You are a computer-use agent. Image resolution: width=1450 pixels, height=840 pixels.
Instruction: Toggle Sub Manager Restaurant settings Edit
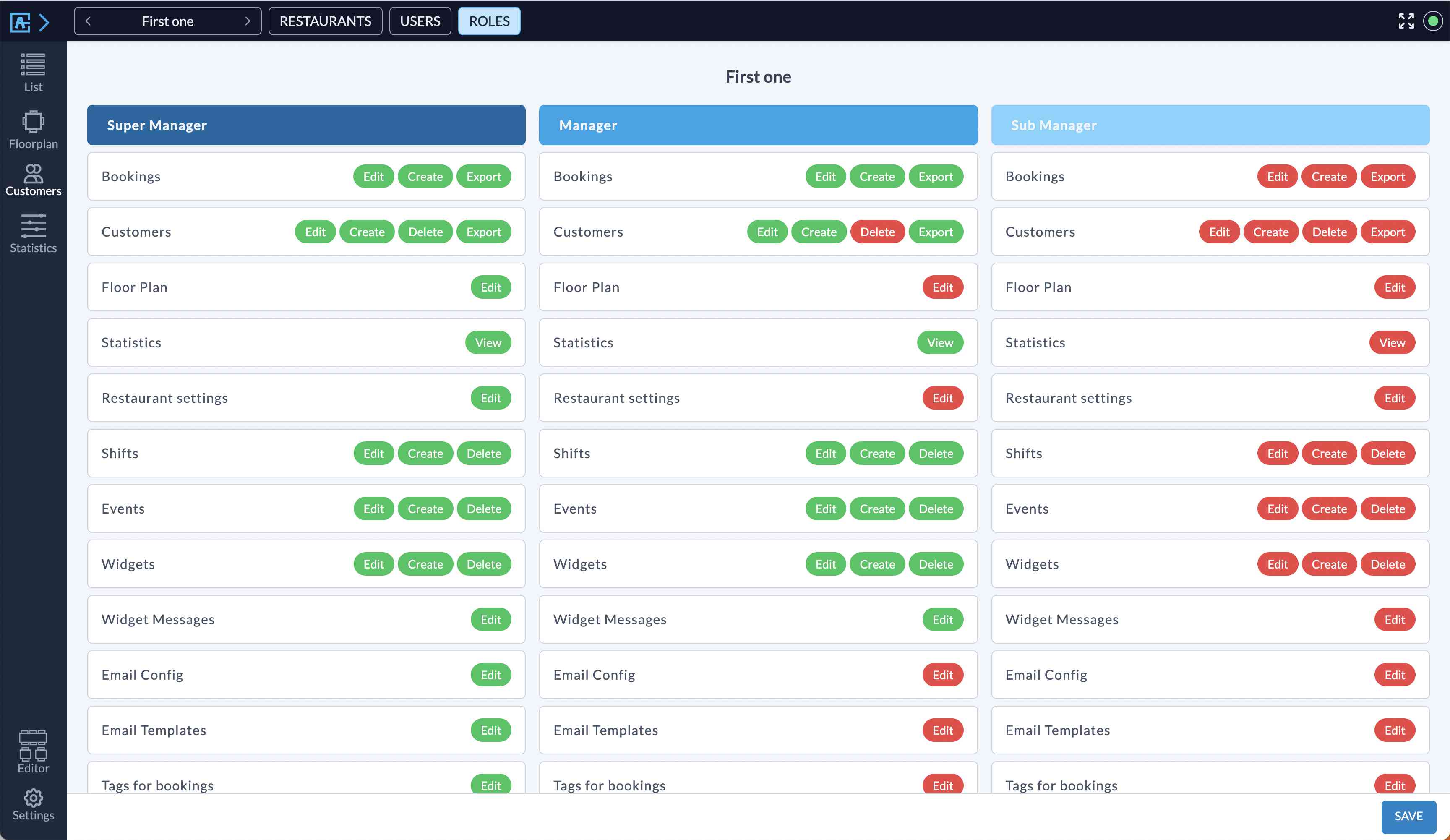1395,398
